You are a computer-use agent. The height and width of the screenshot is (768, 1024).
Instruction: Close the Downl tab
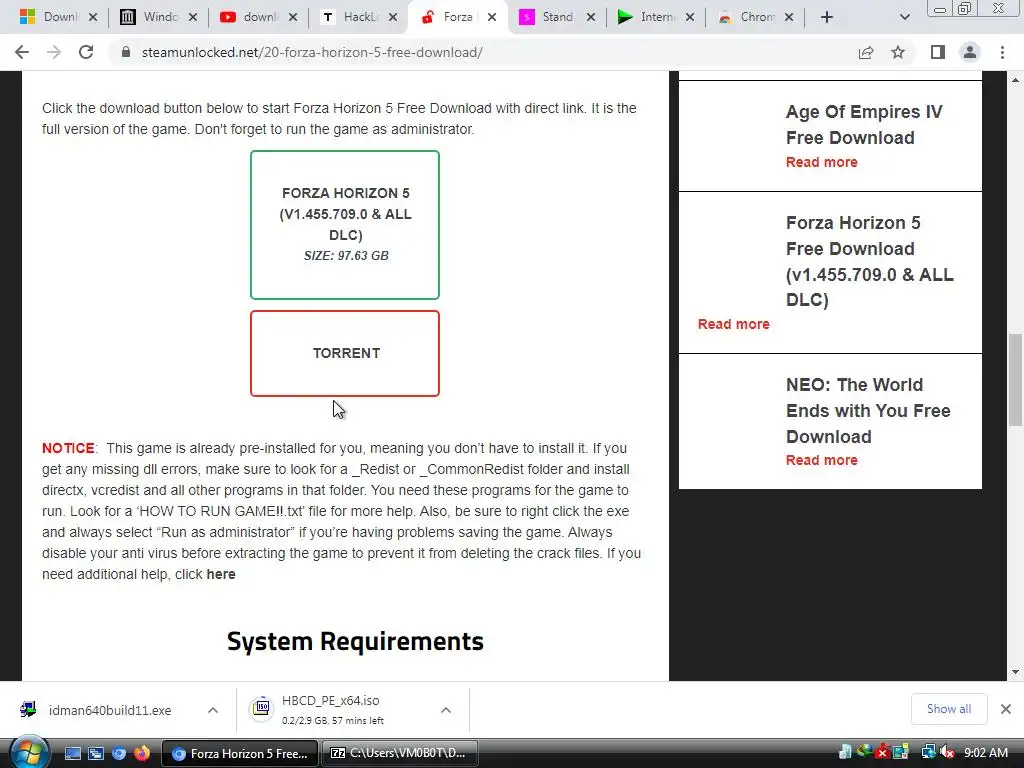pyautogui.click(x=93, y=18)
